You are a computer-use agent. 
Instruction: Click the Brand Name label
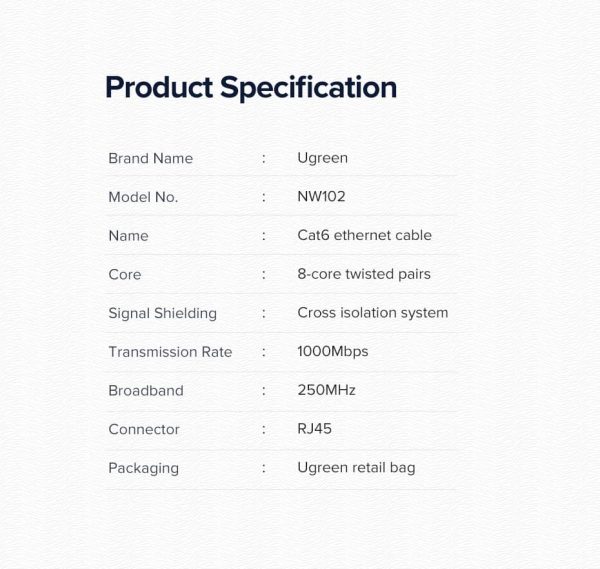tap(150, 158)
